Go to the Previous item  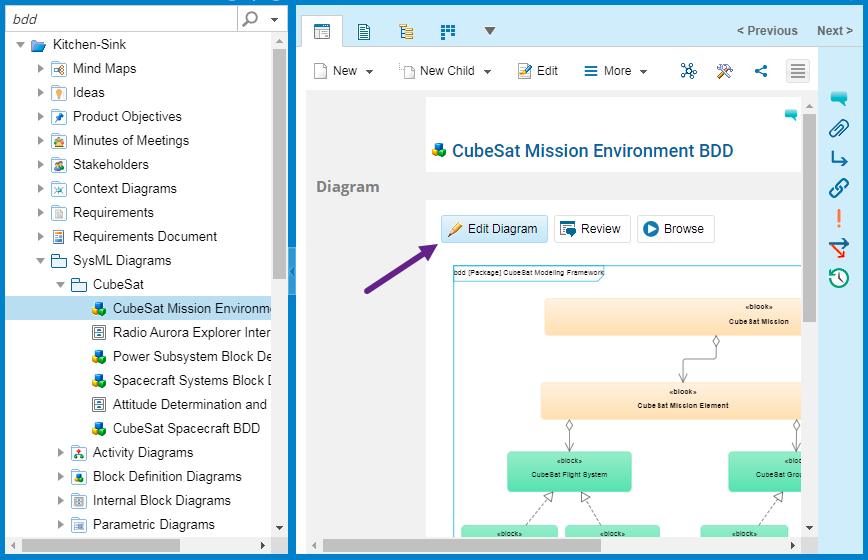(767, 31)
